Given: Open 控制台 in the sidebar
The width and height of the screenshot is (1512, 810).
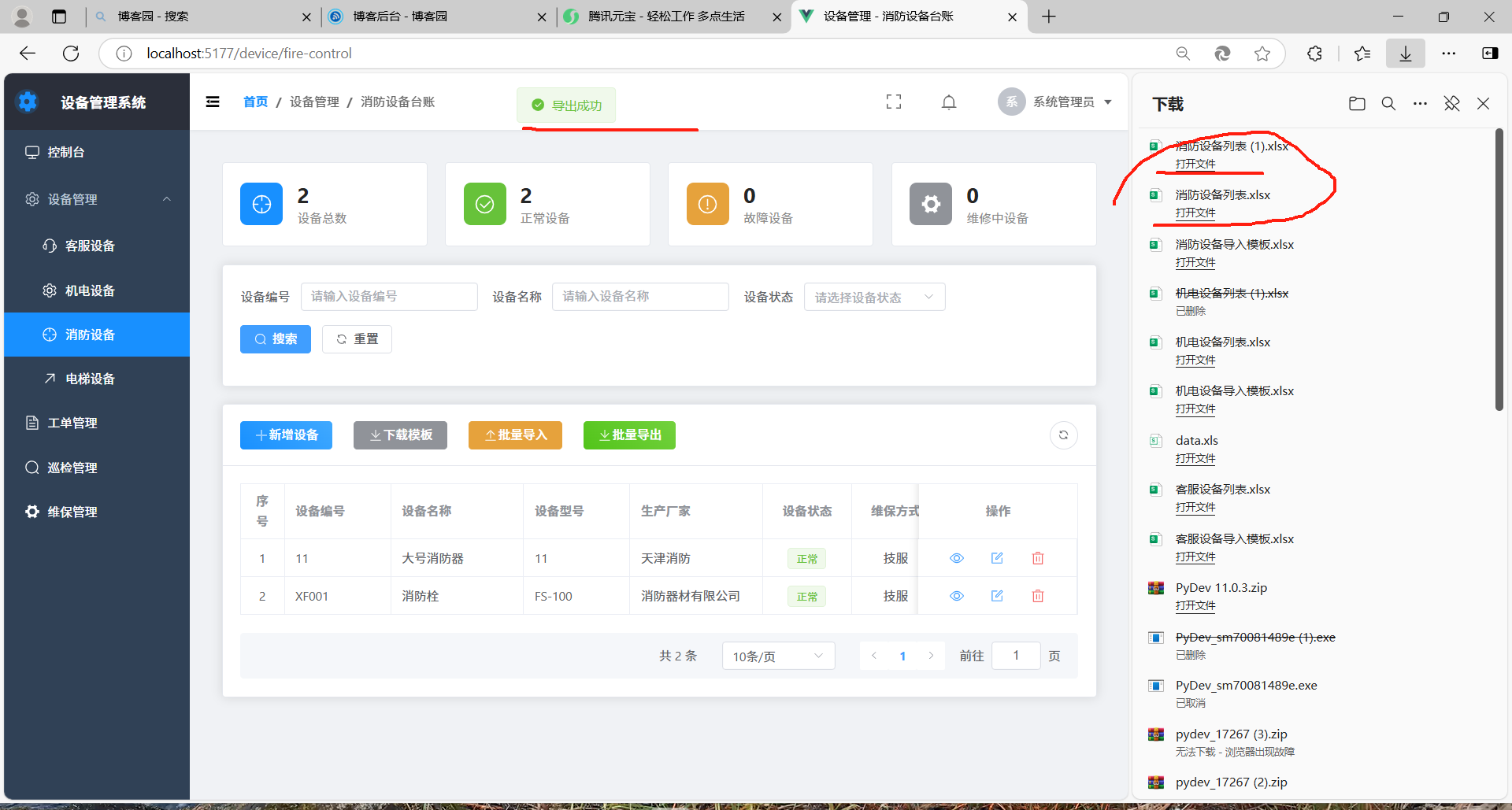Looking at the screenshot, I should [x=97, y=152].
